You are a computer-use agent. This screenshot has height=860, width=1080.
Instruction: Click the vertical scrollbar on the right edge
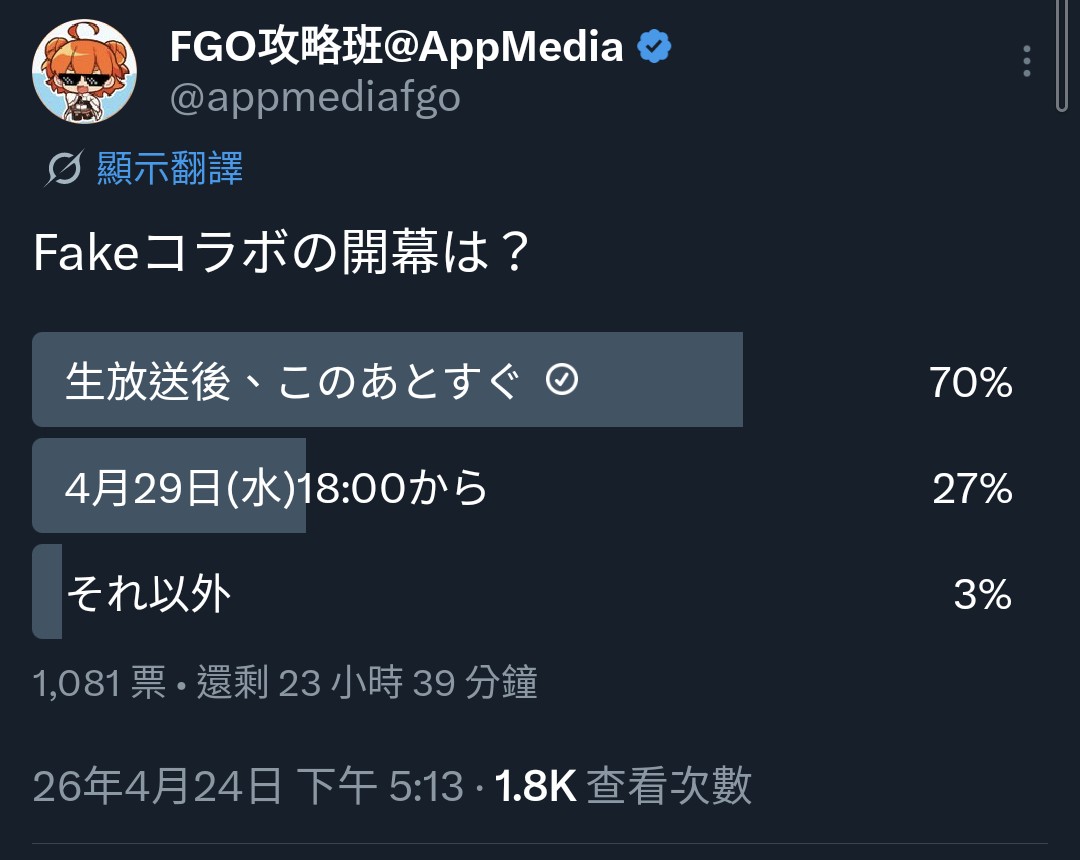(x=1061, y=55)
